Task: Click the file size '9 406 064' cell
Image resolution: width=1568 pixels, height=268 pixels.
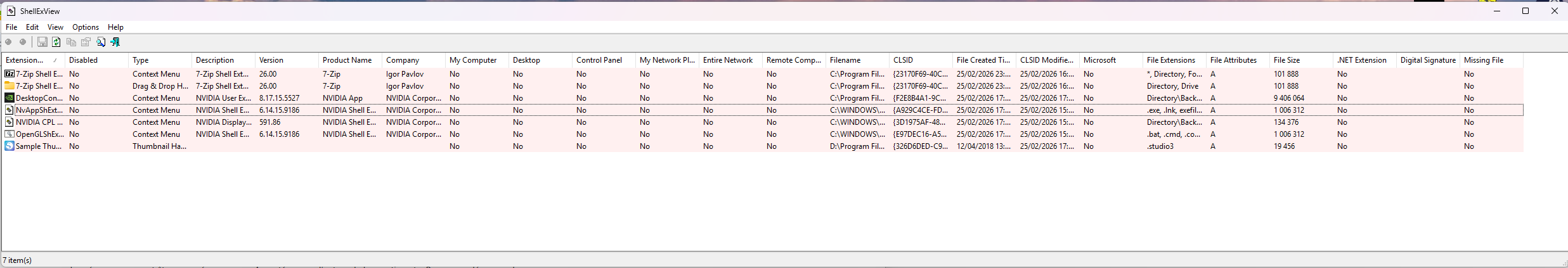Action: tap(1302, 98)
